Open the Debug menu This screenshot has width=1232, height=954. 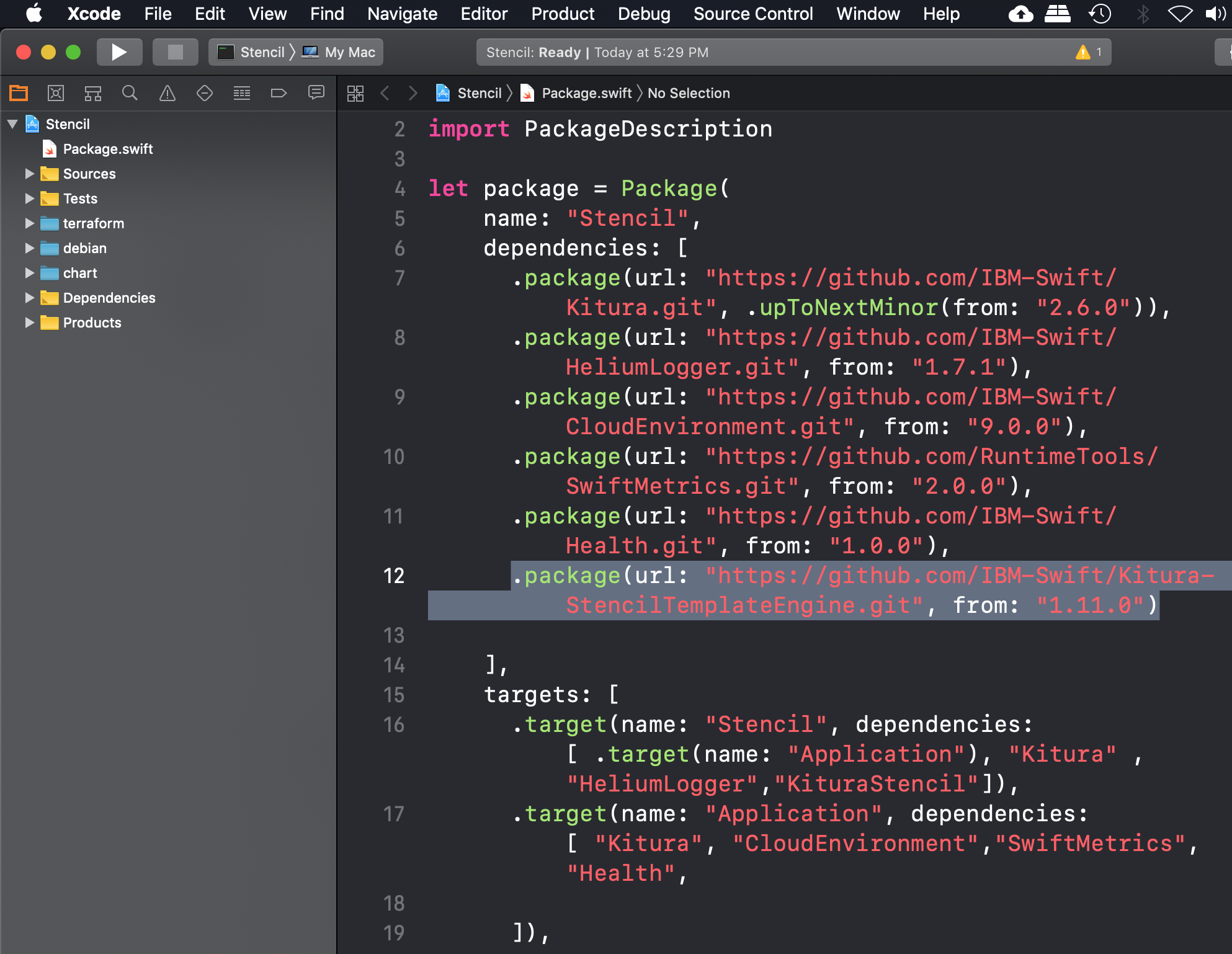click(x=644, y=14)
